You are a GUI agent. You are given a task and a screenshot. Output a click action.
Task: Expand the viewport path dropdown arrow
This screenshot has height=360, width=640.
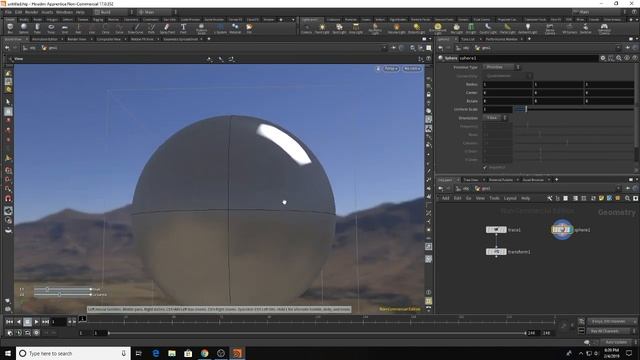384,48
